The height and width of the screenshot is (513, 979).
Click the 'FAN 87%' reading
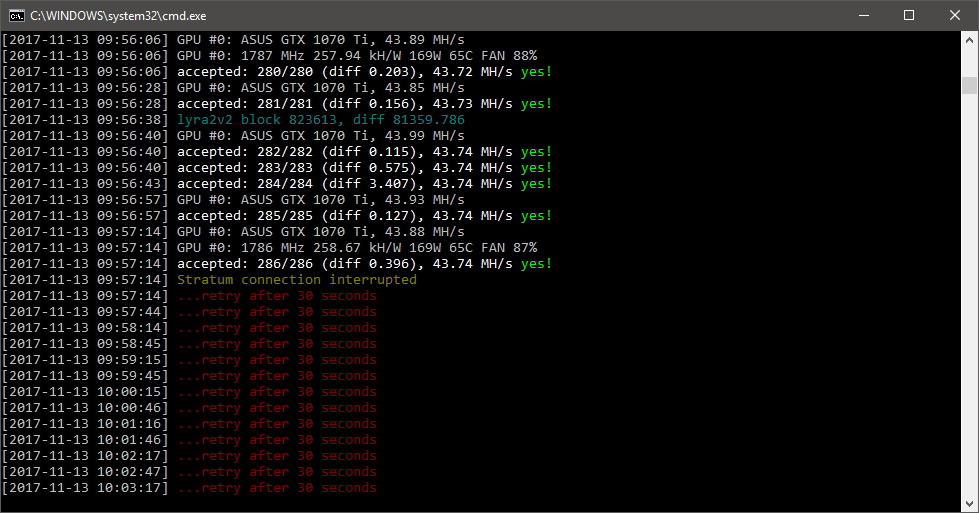pos(509,248)
